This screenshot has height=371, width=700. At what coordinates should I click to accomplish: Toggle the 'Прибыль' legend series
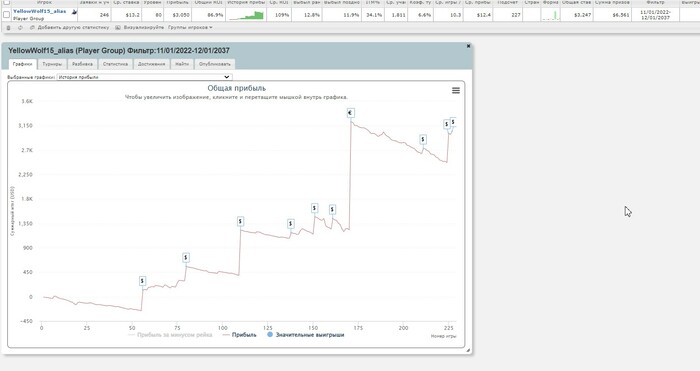(x=239, y=335)
